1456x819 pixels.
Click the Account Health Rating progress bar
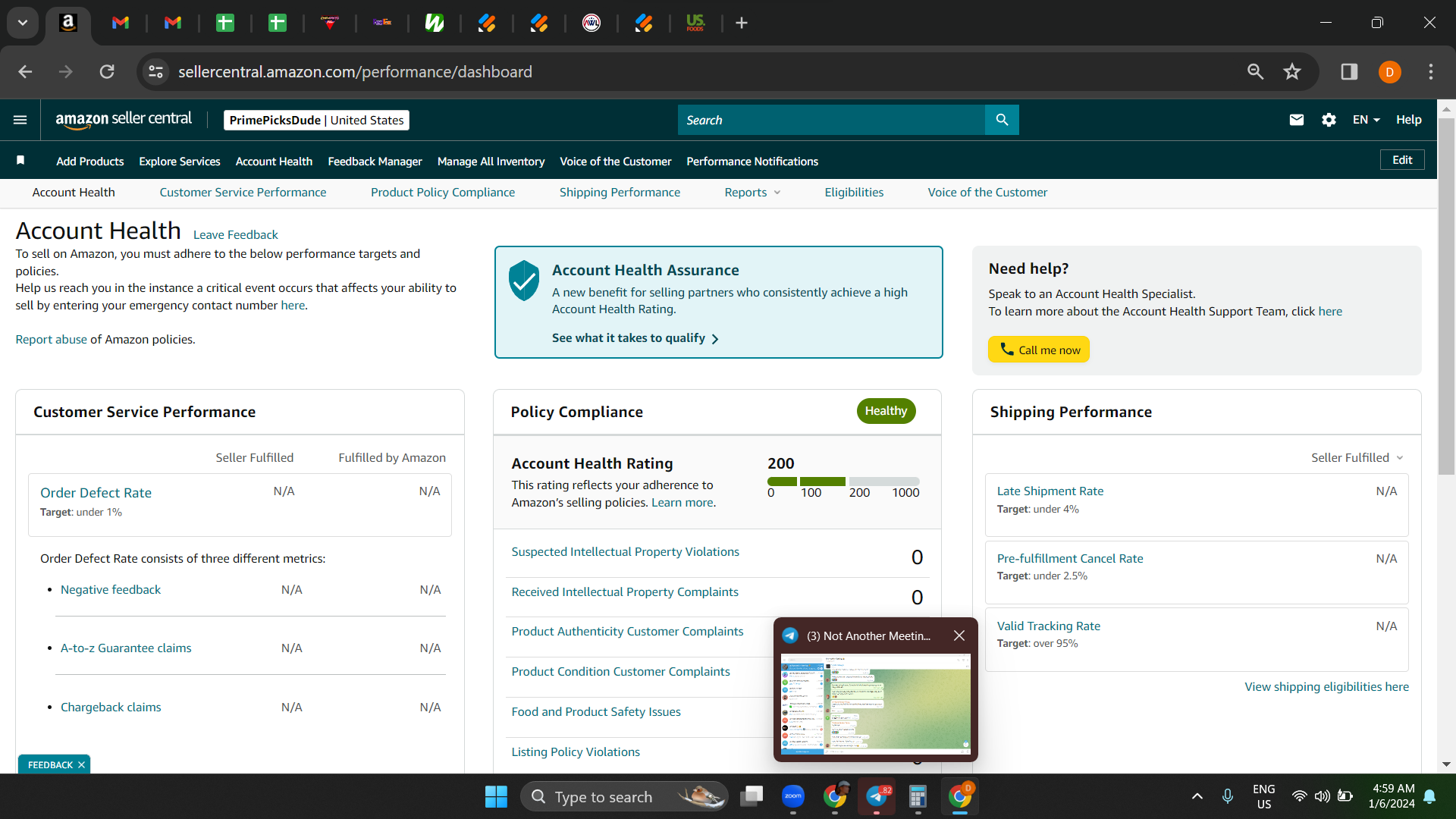pyautogui.click(x=843, y=482)
